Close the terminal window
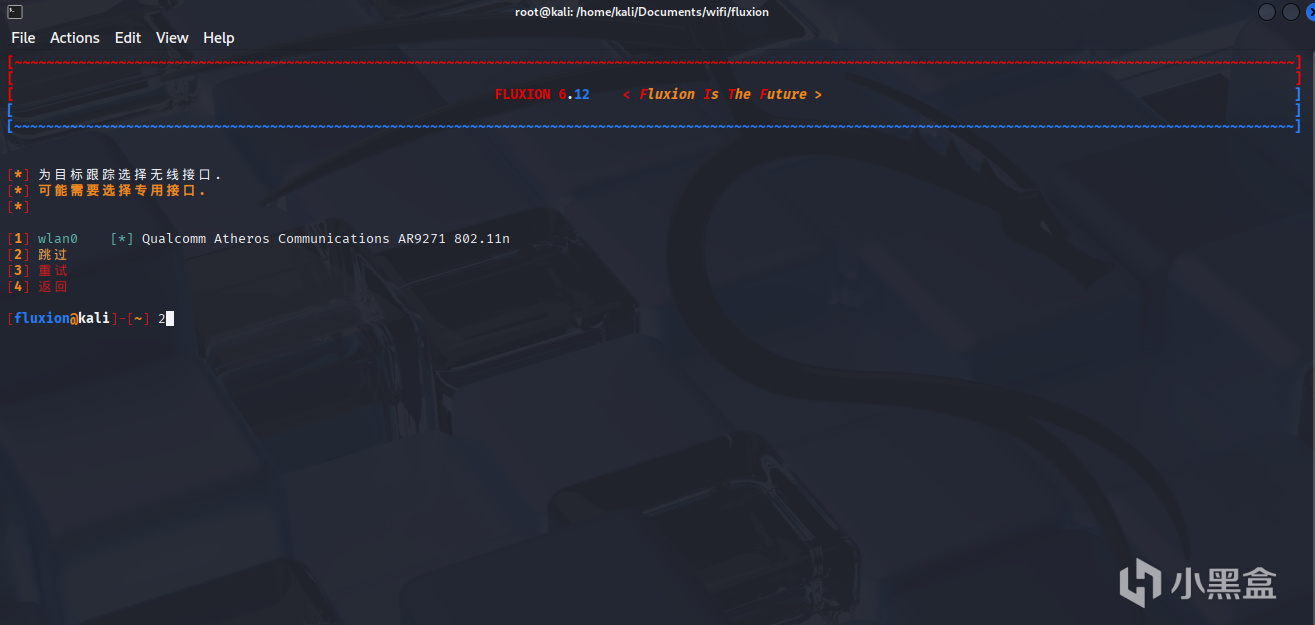This screenshot has height=625, width=1315. 1310,12
